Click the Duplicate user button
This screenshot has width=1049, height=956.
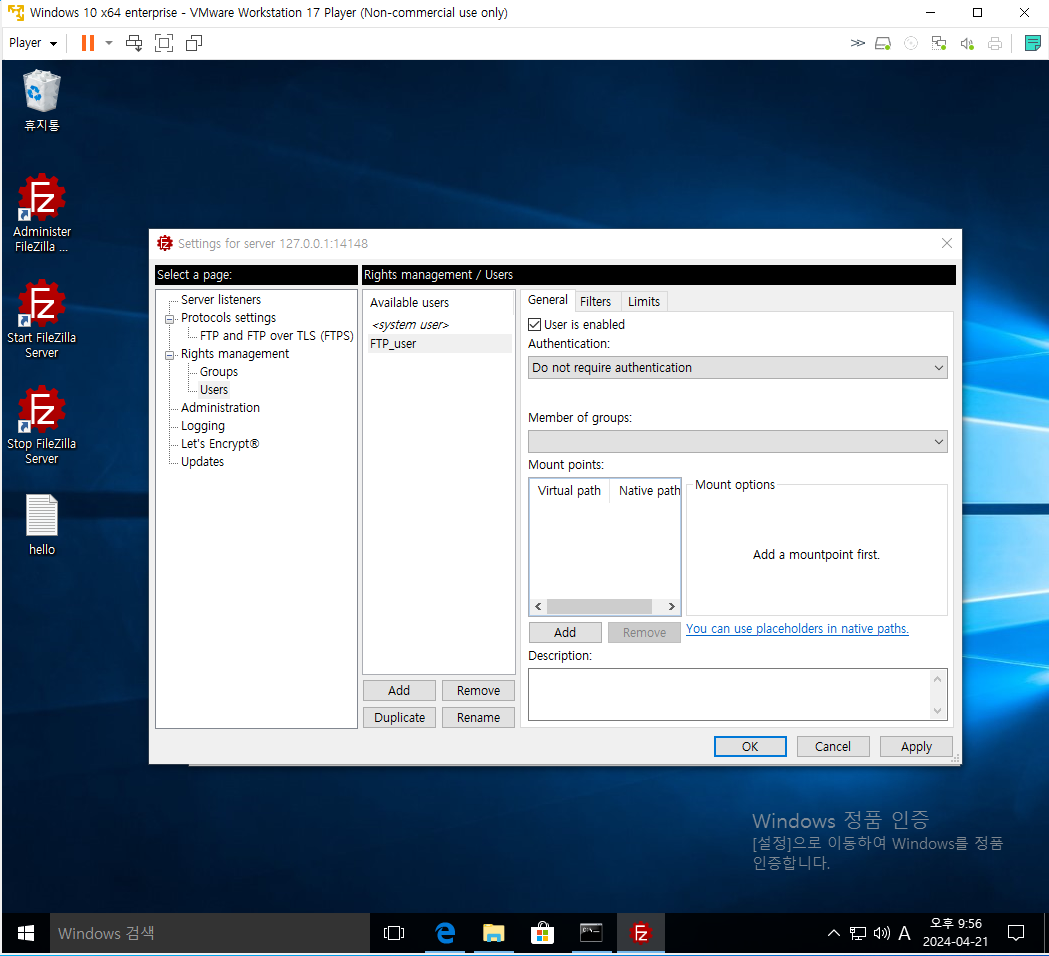coord(399,718)
